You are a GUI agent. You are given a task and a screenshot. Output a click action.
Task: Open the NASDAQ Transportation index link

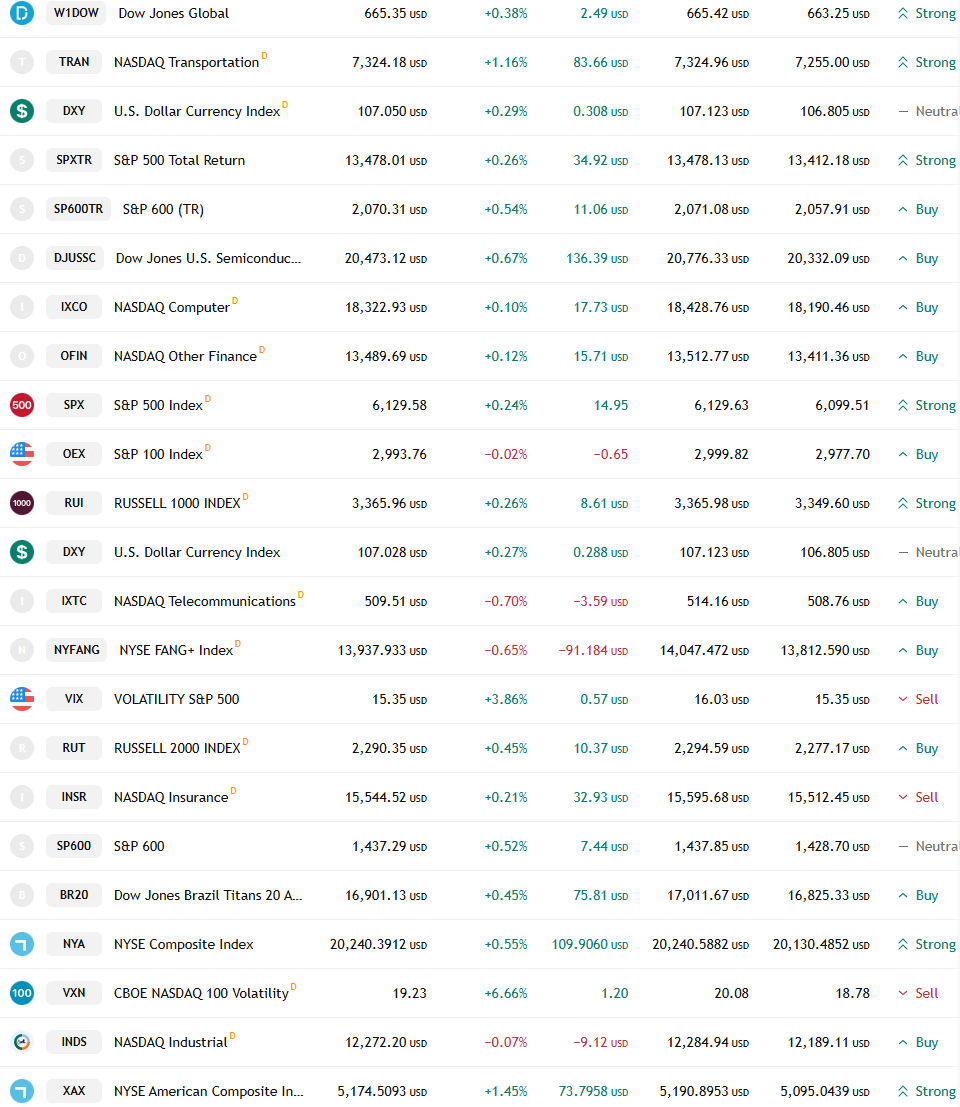(186, 63)
